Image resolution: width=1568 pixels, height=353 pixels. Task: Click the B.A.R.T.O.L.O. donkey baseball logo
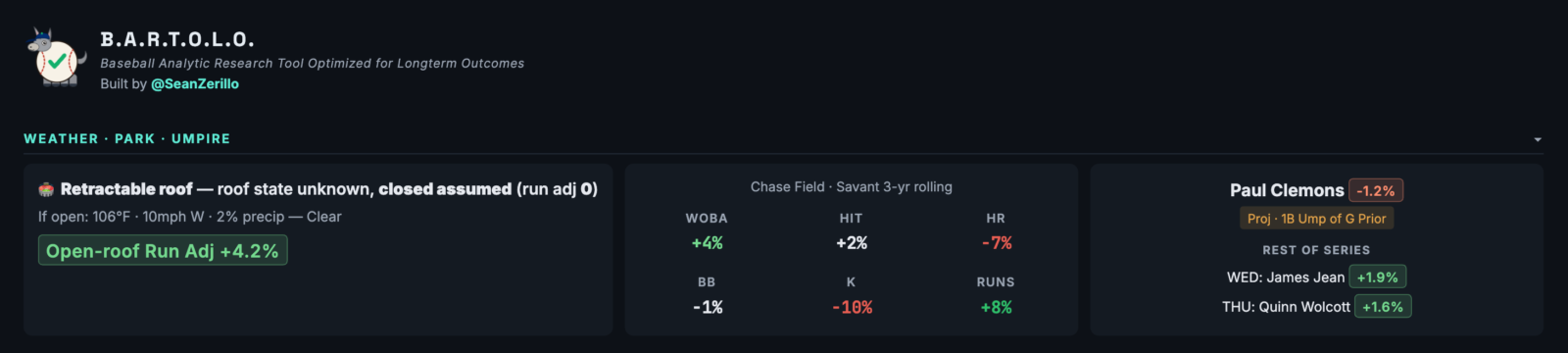tap(56, 57)
